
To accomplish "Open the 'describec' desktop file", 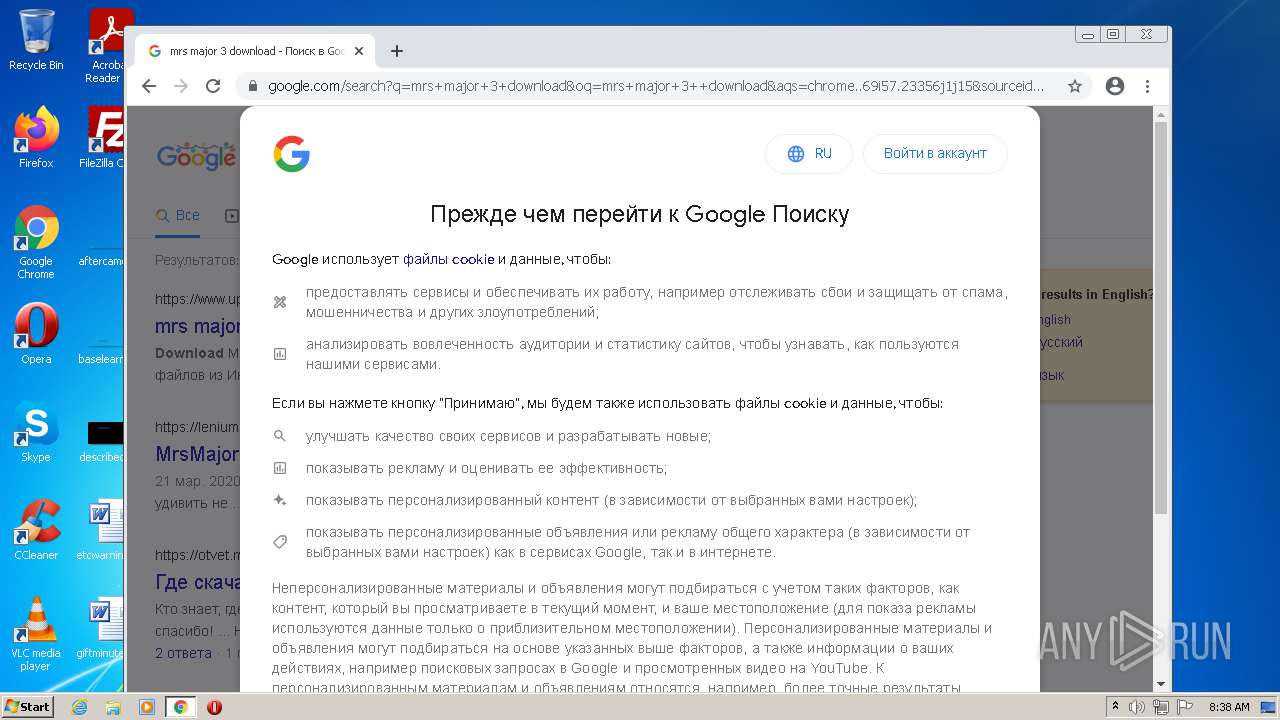I will point(103,440).
